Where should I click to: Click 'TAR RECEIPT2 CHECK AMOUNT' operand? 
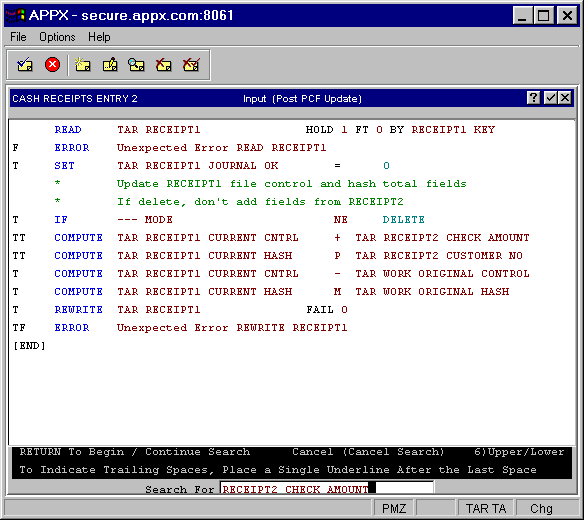click(442, 238)
